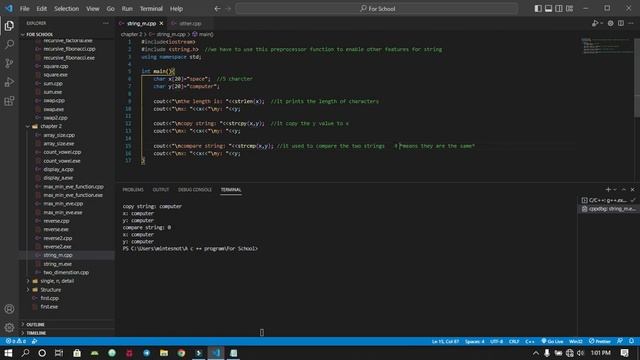This screenshot has width=640, height=360.
Task: Close the string_m.cpp editor tab
Action: tap(161, 24)
